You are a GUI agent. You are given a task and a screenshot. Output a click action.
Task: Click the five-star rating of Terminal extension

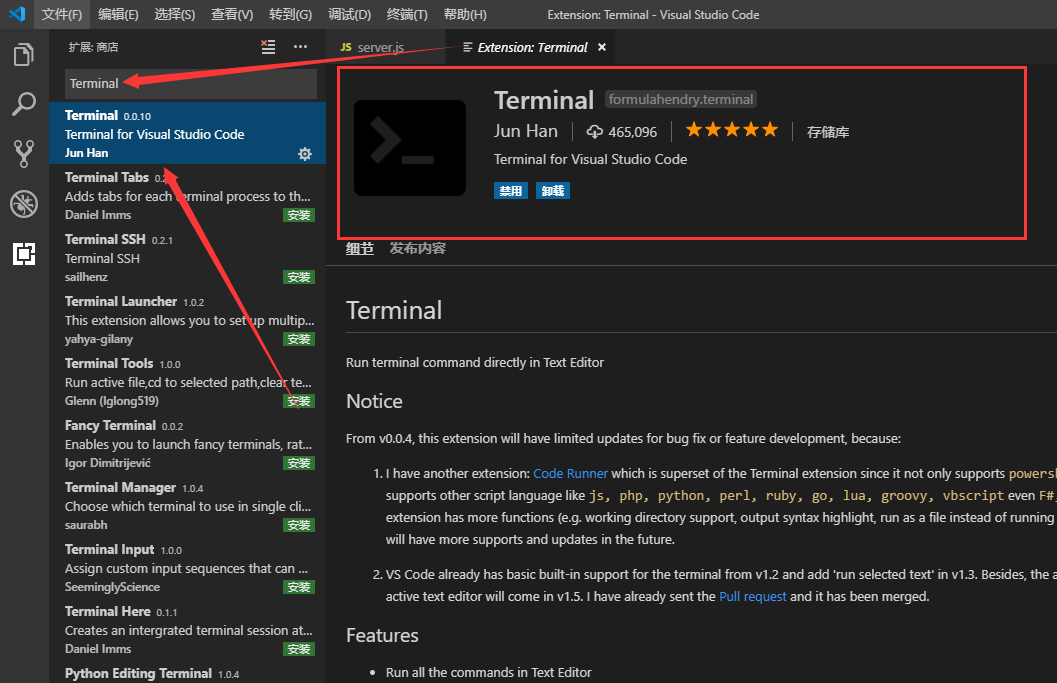pyautogui.click(x=732, y=129)
